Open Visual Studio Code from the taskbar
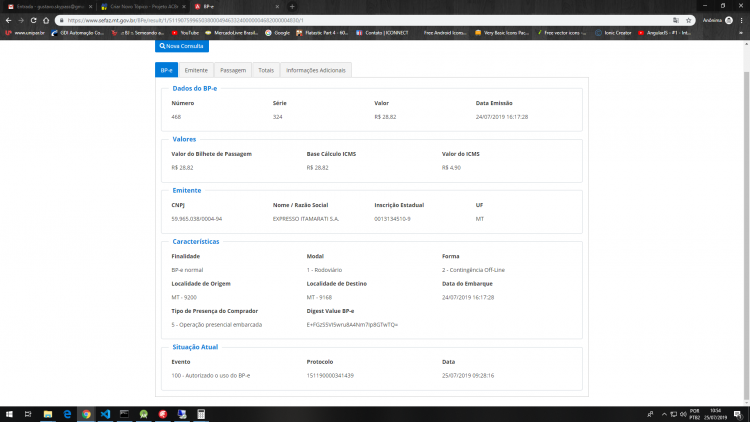Screen dimensions: 750x422 [105, 414]
